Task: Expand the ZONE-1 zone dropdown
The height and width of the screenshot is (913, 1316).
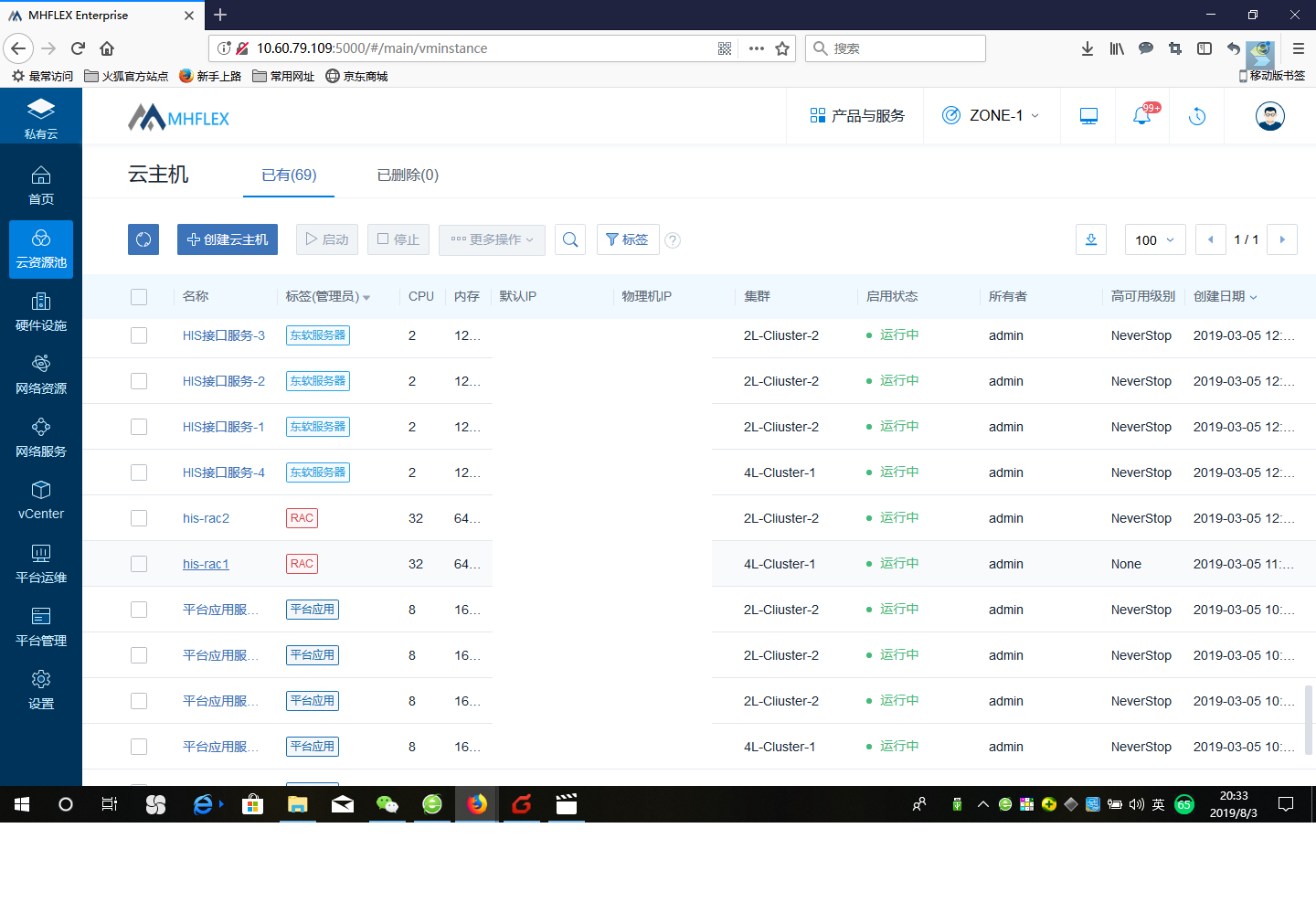Action: pos(992,115)
